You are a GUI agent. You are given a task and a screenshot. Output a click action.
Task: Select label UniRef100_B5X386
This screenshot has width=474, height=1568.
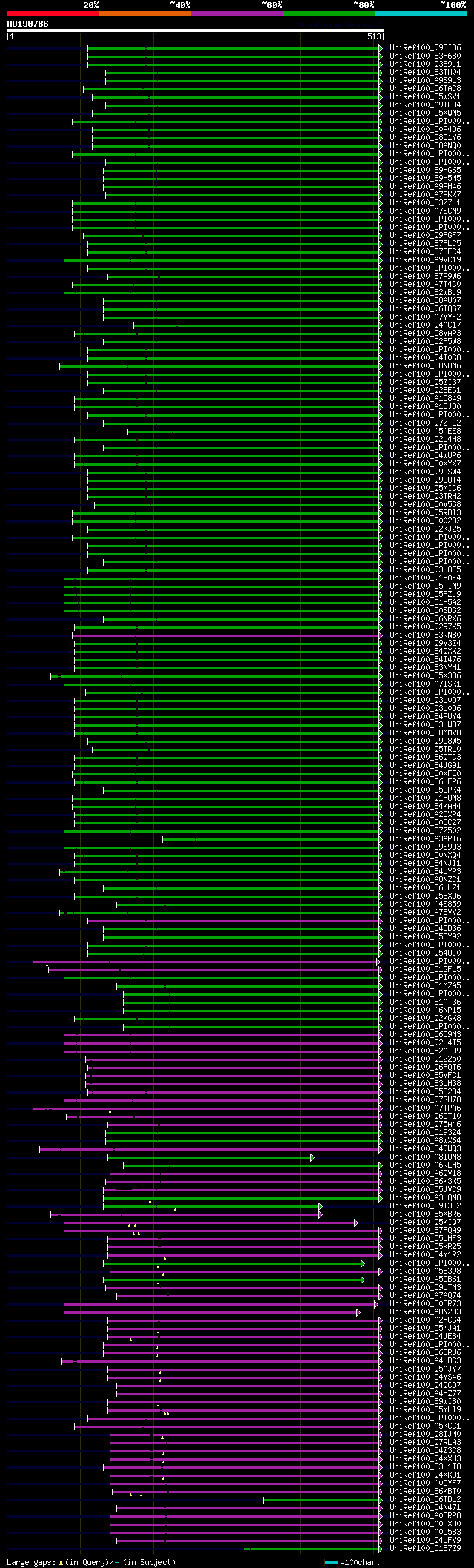[x=425, y=675]
